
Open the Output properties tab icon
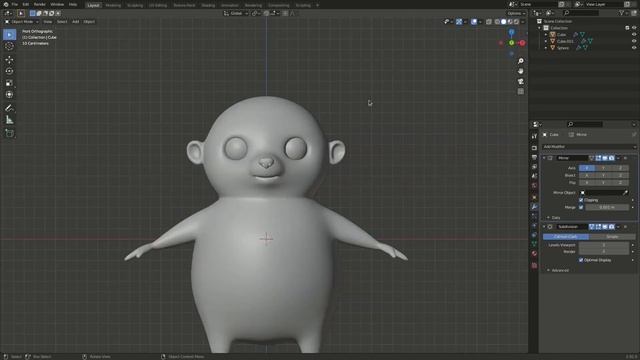(534, 158)
